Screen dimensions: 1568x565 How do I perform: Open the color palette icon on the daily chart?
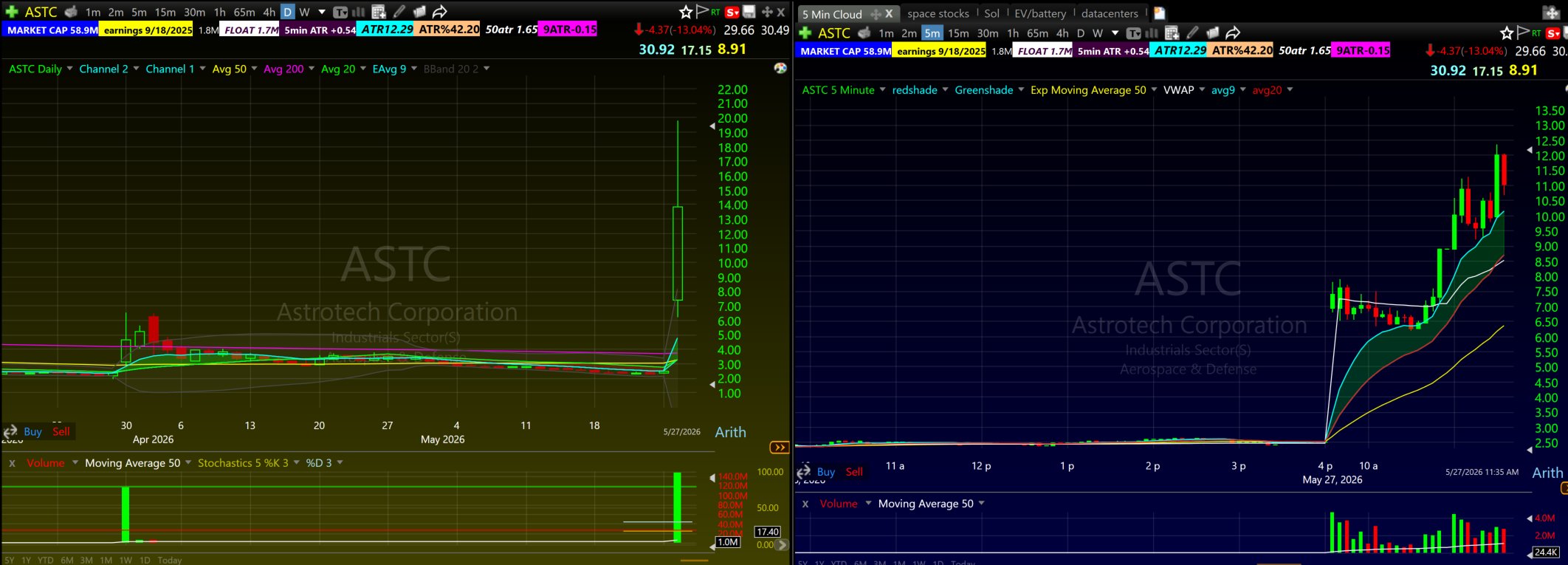point(780,69)
